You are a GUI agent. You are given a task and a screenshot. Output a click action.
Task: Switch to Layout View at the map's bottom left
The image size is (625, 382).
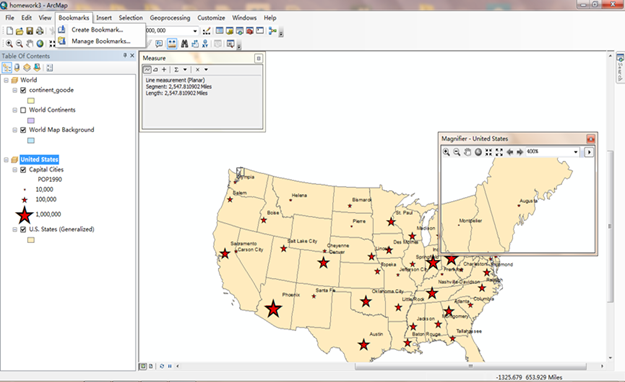point(151,366)
